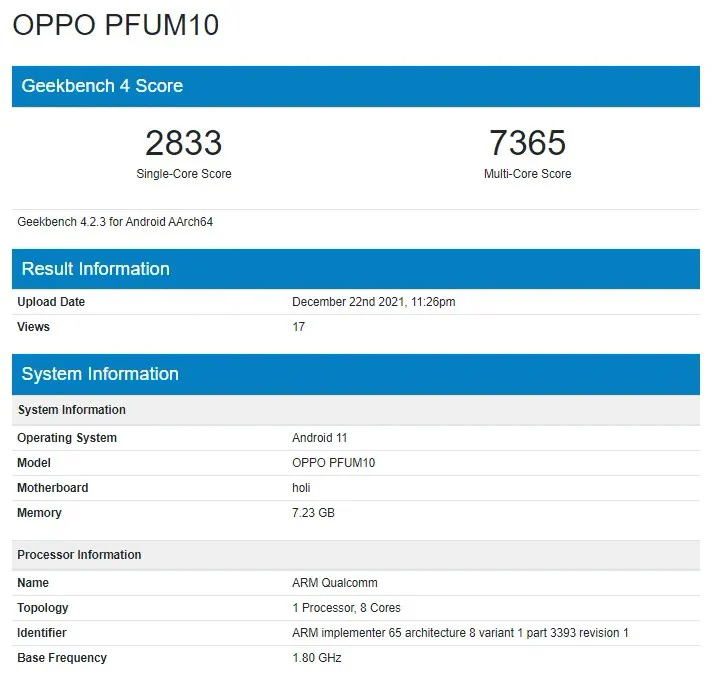Click the ARM implementer identifier value

point(460,633)
